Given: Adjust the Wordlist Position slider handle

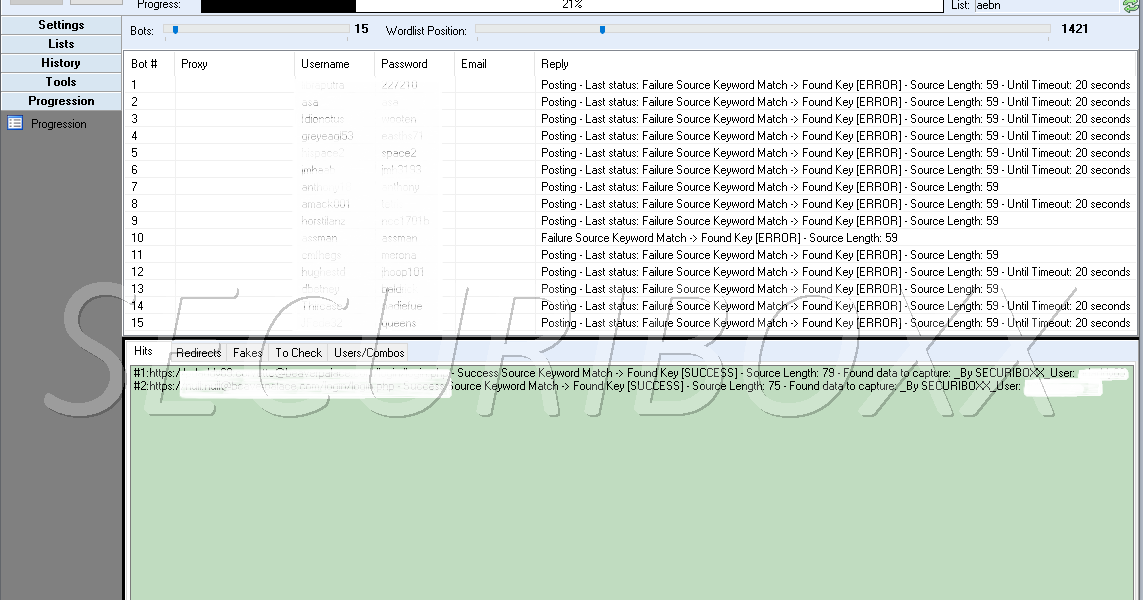Looking at the screenshot, I should [602, 30].
